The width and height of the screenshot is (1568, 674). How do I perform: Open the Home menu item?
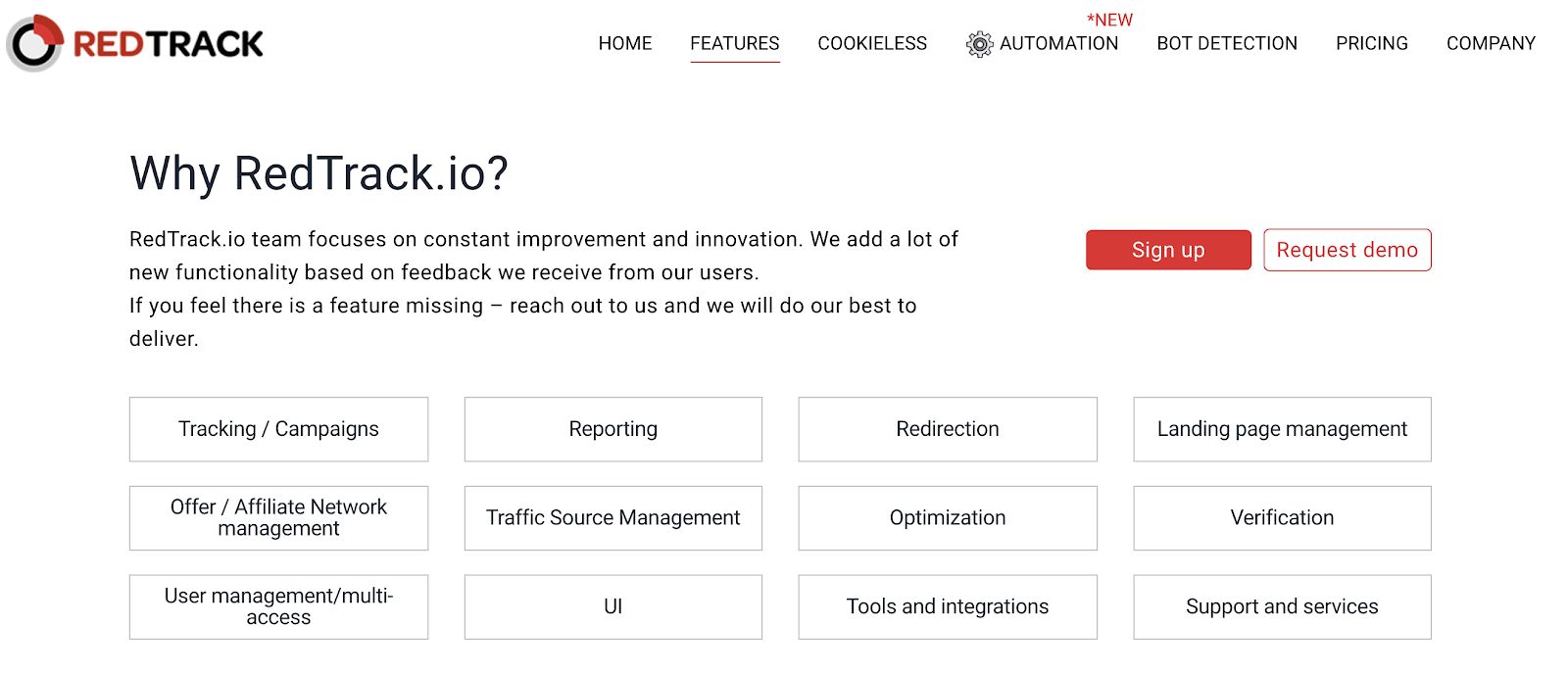click(x=625, y=43)
